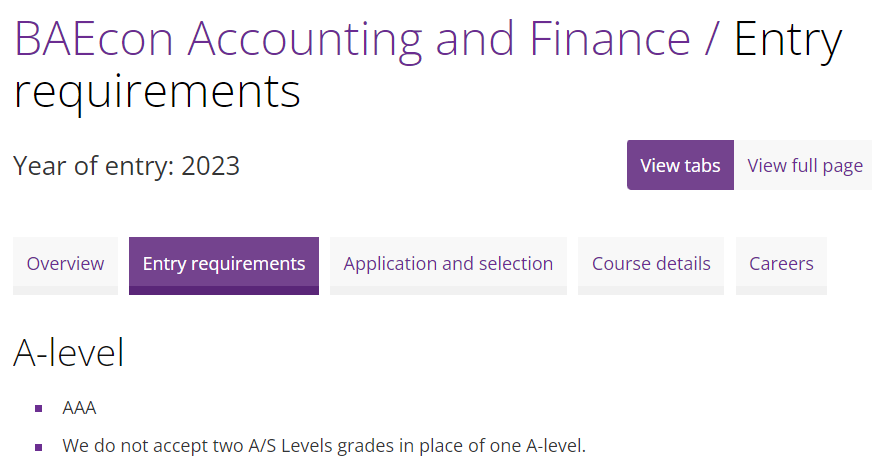Click the black word 'Entry' in page title
The width and height of the screenshot is (872, 470).
(x=788, y=39)
